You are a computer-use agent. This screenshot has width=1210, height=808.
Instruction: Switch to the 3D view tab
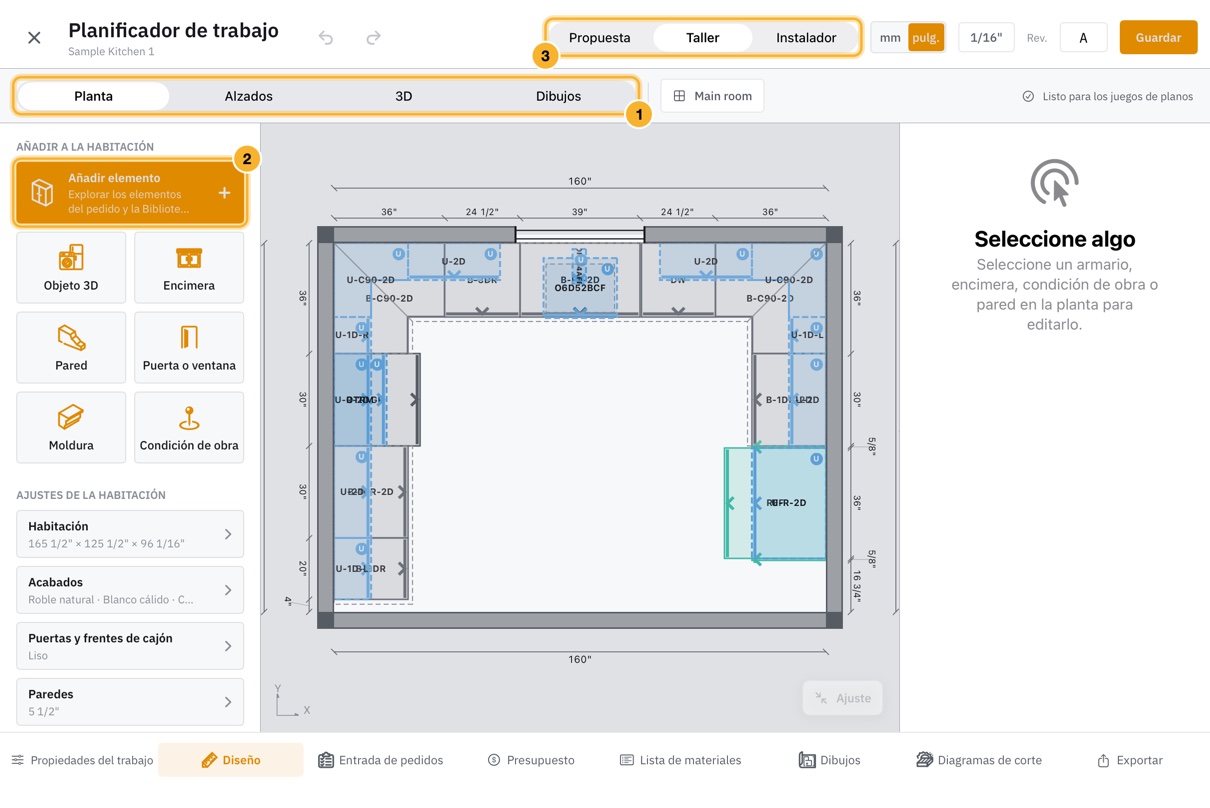tap(404, 96)
